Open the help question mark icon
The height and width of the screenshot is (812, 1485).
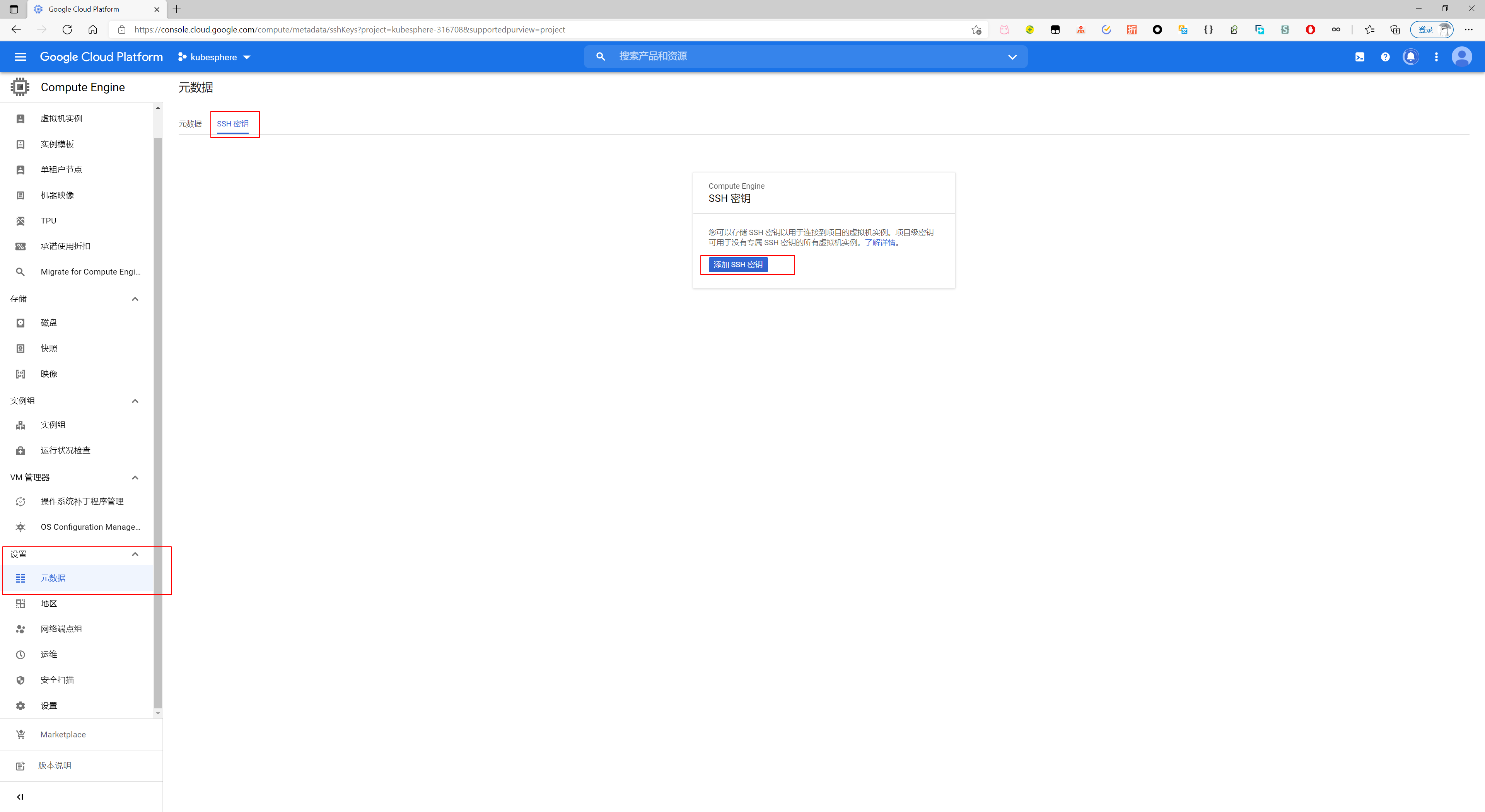[1385, 56]
